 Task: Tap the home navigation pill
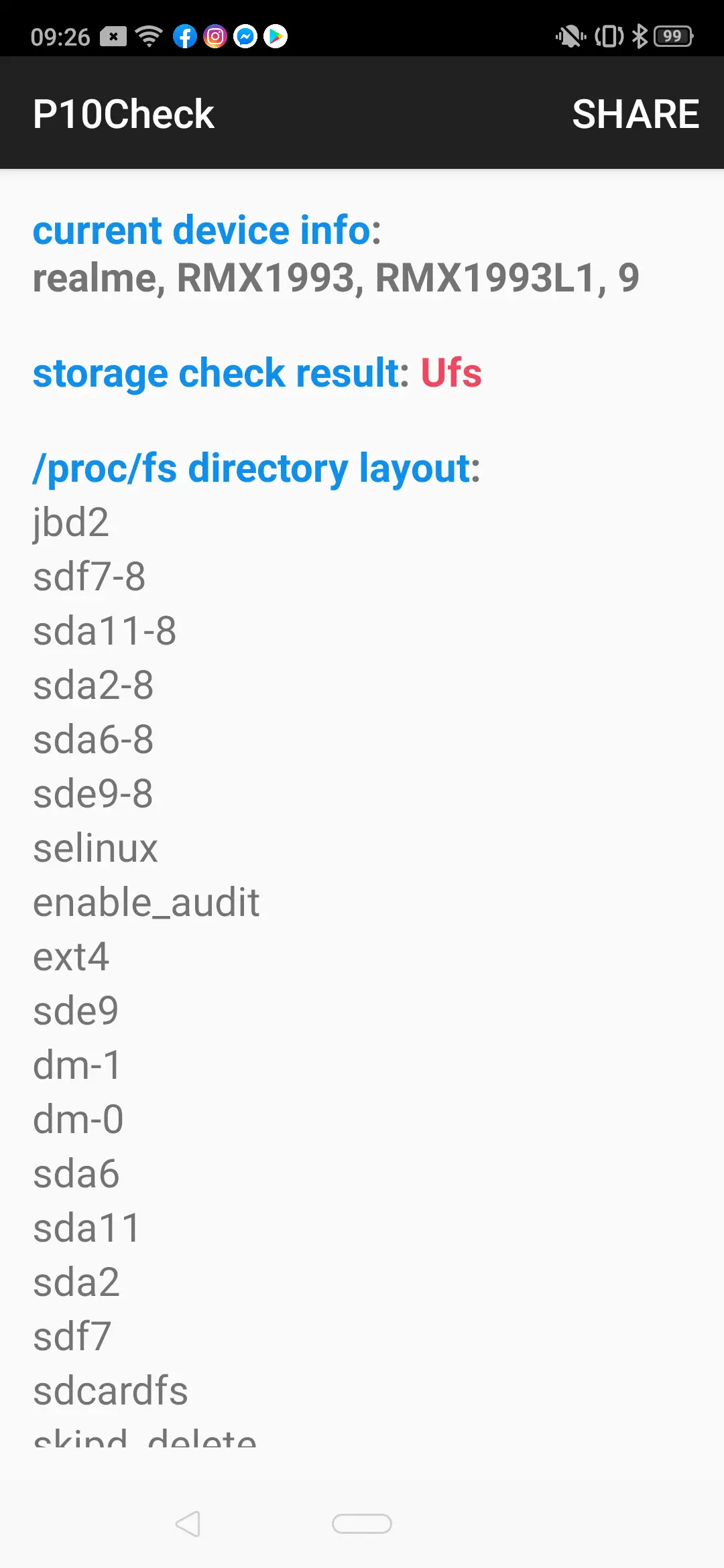pyautogui.click(x=362, y=1523)
